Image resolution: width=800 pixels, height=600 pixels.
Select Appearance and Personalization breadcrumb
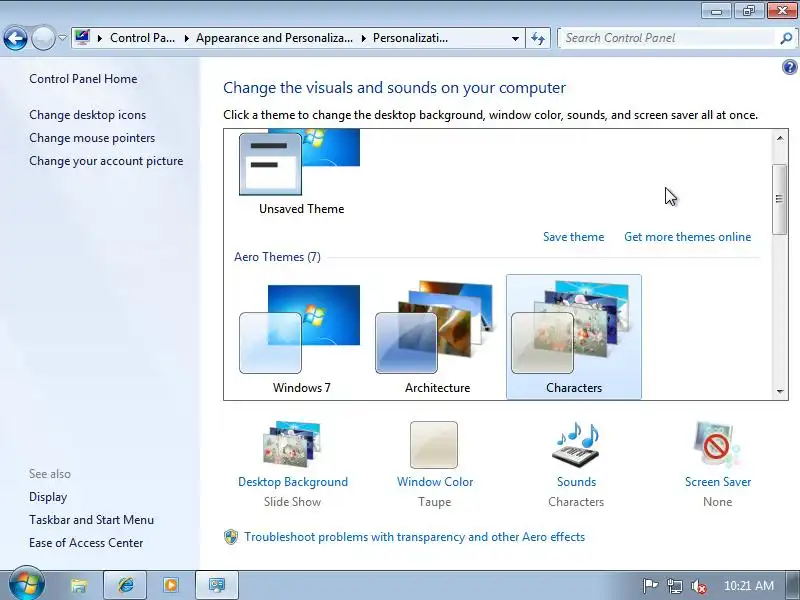click(274, 38)
